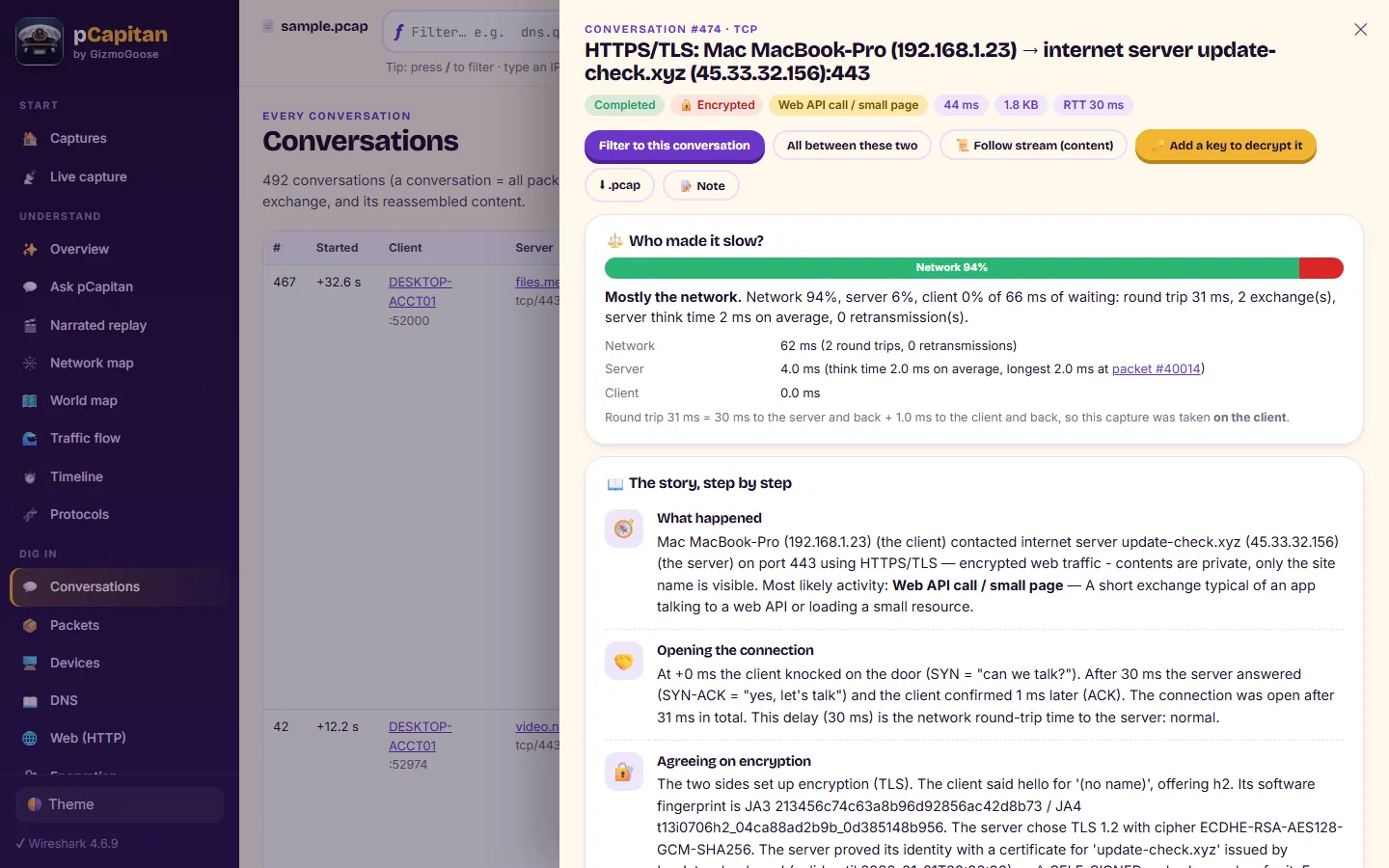Click the Started column header
The height and width of the screenshot is (868, 1389).
coord(337,248)
